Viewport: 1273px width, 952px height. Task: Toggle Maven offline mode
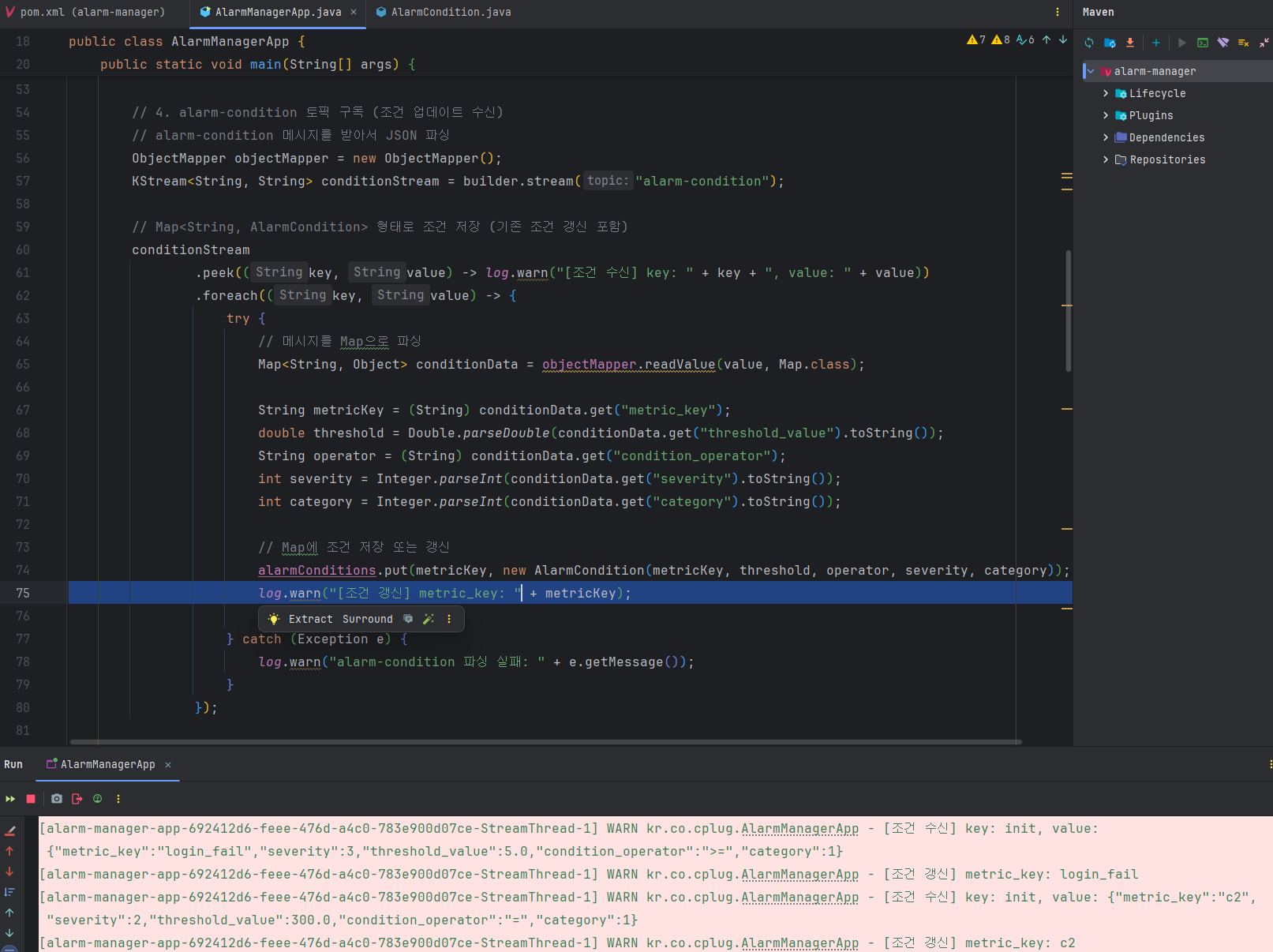[1223, 43]
